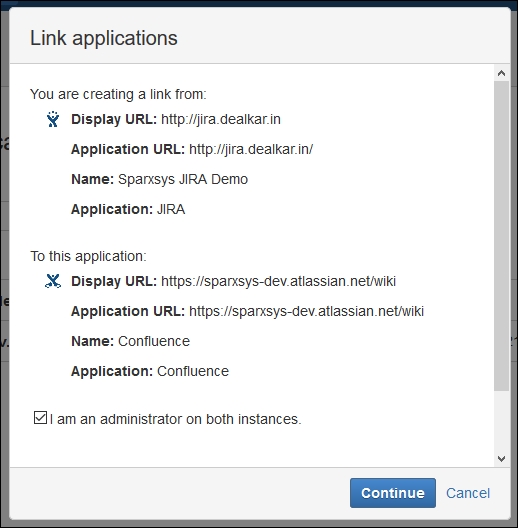Click the Confluence display URL text
The image size is (518, 528).
(x=279, y=281)
